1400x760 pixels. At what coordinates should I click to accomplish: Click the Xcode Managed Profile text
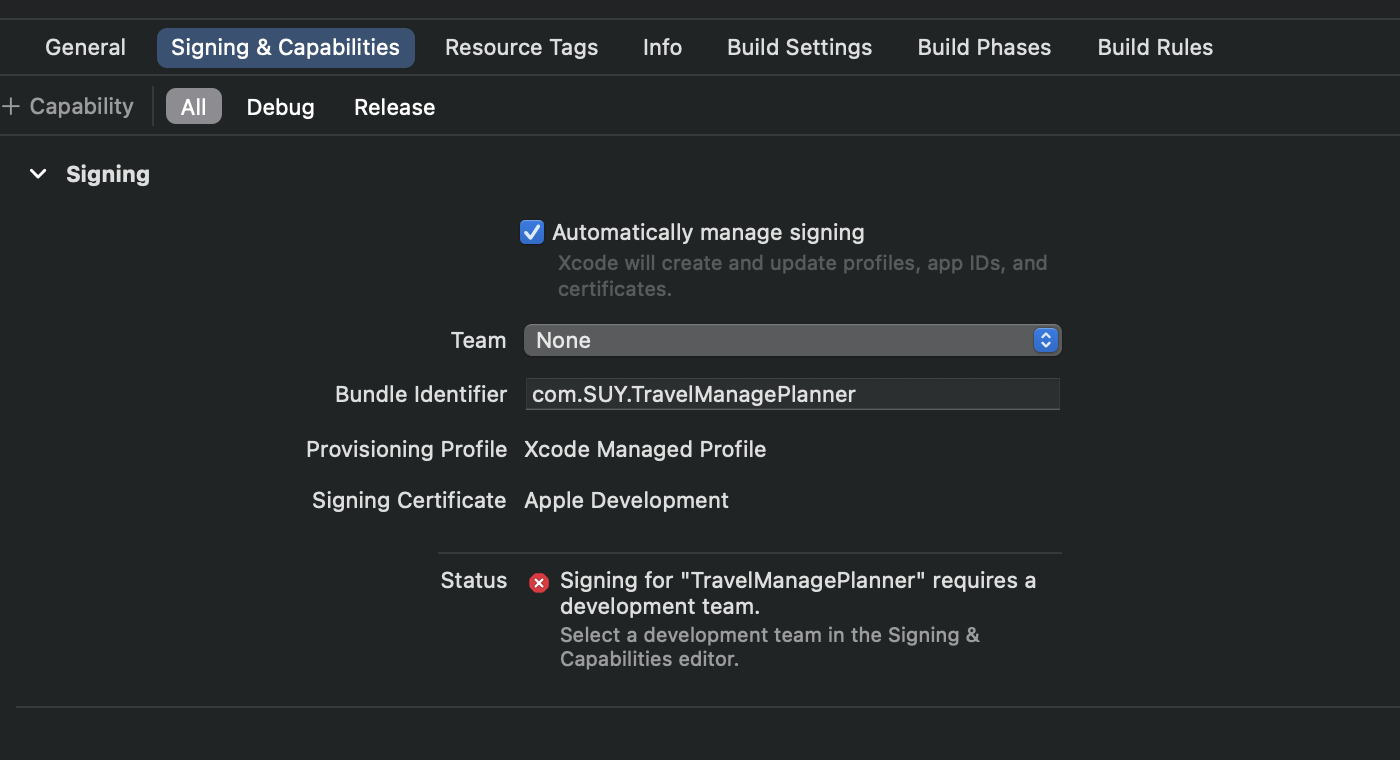click(645, 449)
